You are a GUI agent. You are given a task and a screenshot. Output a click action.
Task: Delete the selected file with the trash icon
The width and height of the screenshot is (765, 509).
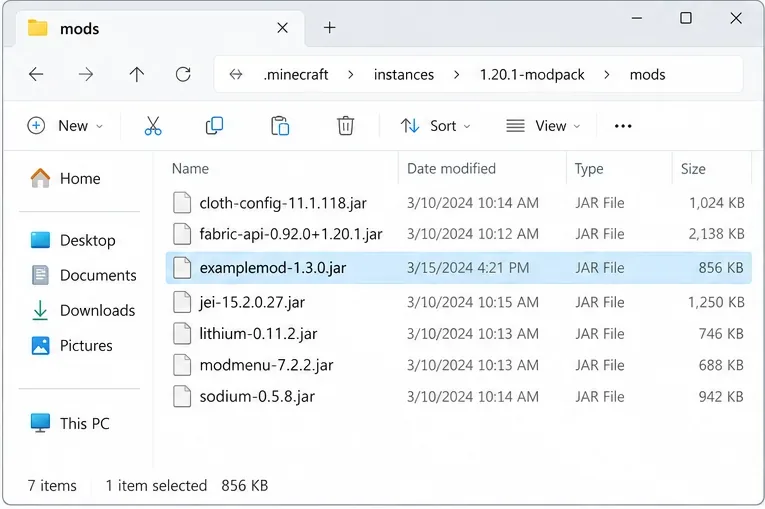click(345, 126)
